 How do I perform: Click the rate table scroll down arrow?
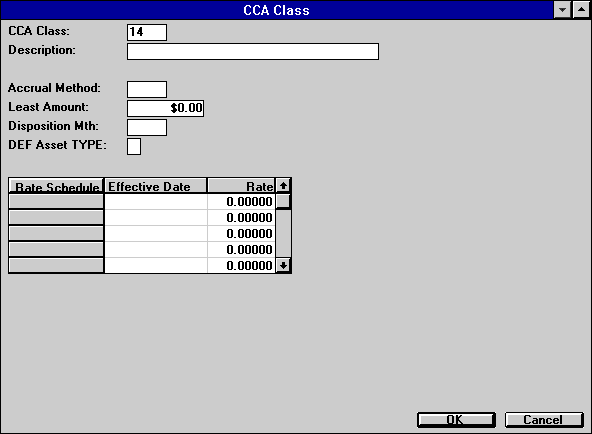click(x=283, y=265)
